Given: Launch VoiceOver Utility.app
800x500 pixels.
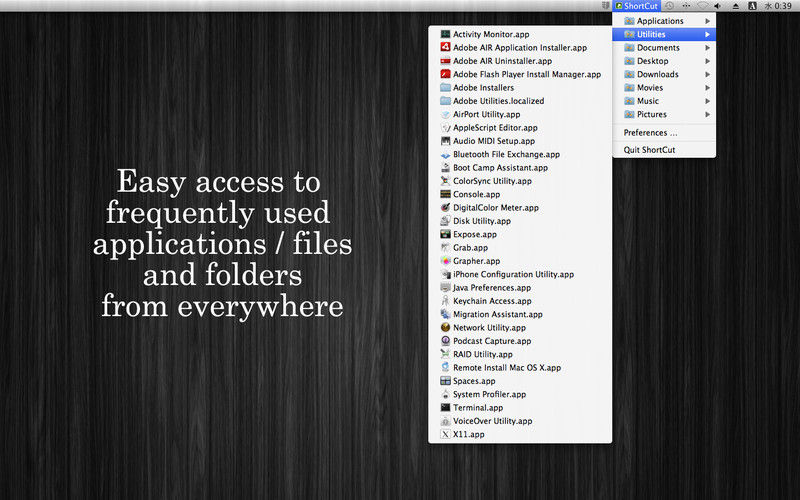Looking at the screenshot, I should coord(520,421).
